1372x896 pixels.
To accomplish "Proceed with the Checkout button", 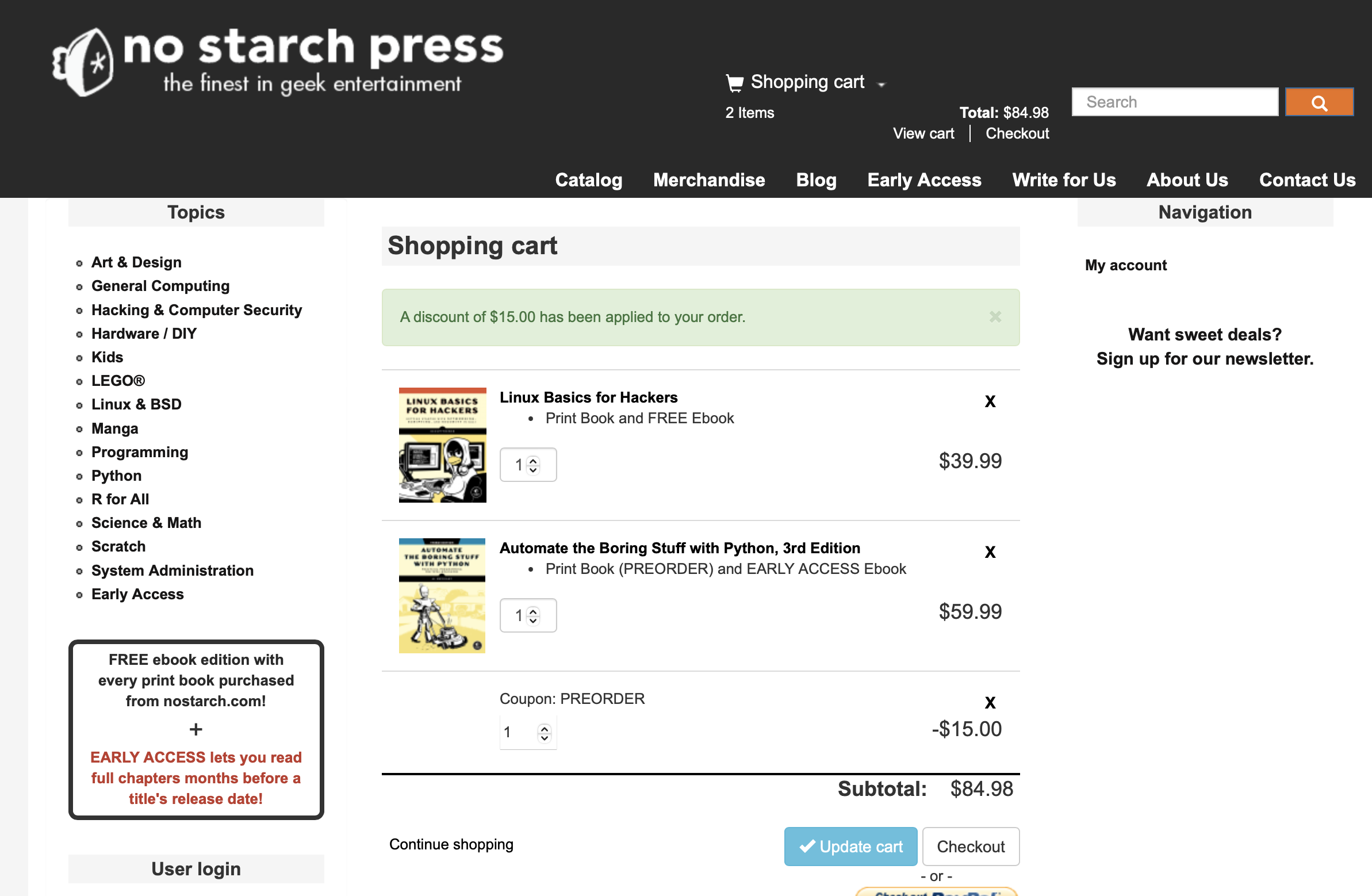I will pos(971,846).
